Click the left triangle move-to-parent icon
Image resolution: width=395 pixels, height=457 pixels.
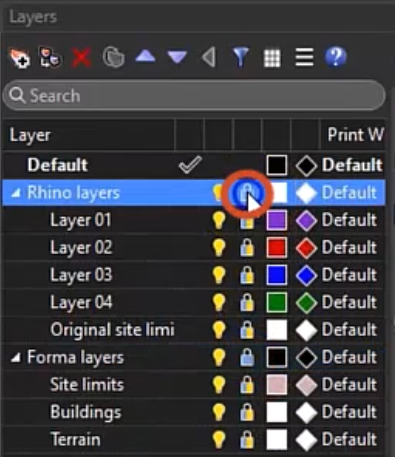click(209, 57)
